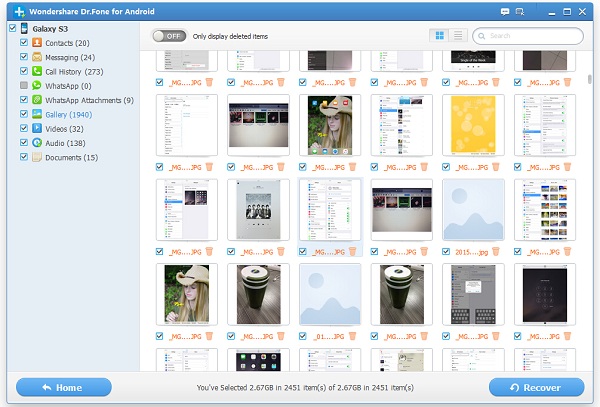Click the Recover button
600x407 pixels.
click(536, 387)
